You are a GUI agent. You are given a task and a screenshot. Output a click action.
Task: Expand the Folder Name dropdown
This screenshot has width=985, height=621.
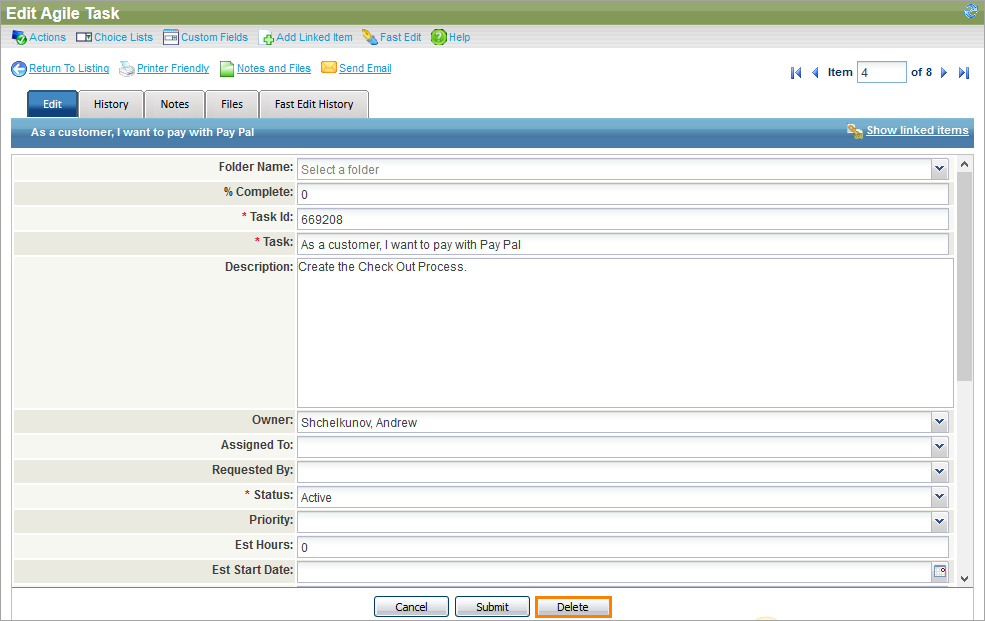(939, 168)
